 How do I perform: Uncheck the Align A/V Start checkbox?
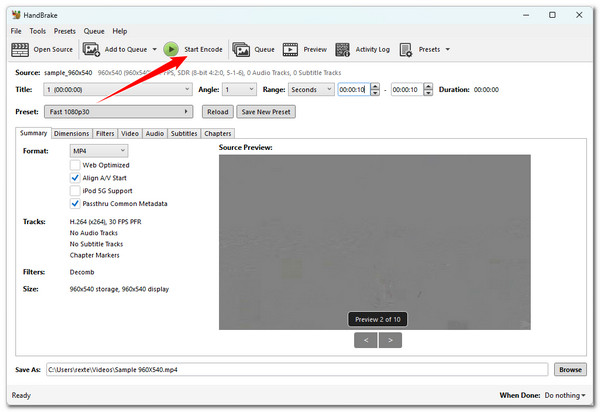[x=75, y=178]
